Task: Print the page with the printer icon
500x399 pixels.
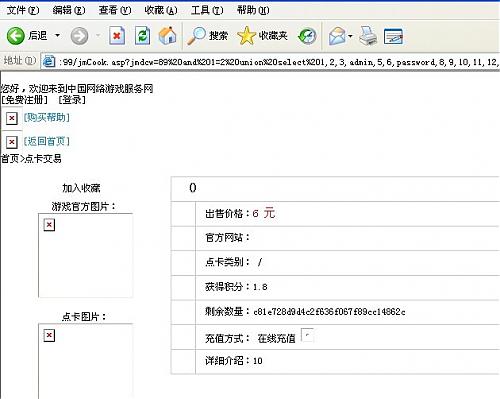Action: (x=368, y=35)
